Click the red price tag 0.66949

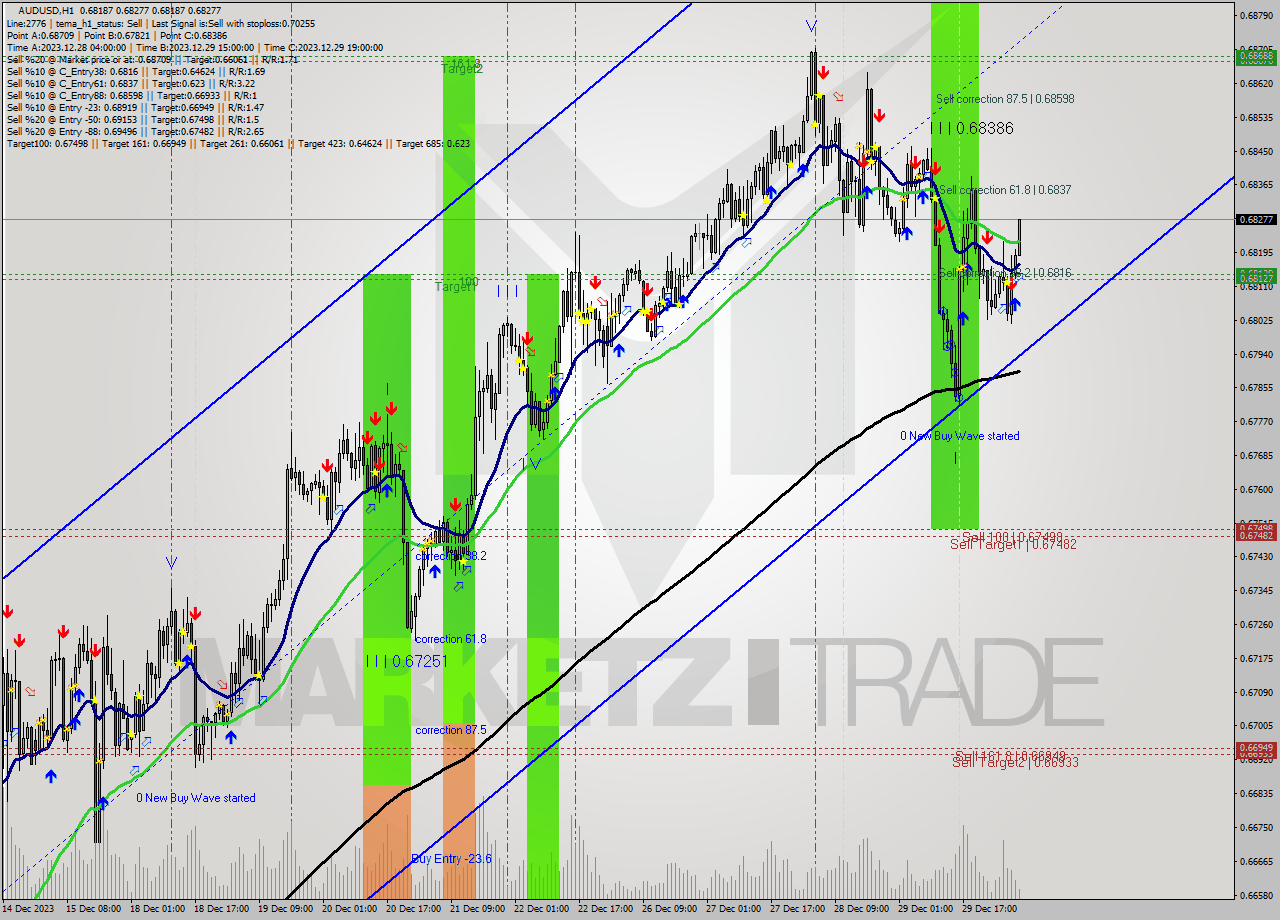point(1256,747)
